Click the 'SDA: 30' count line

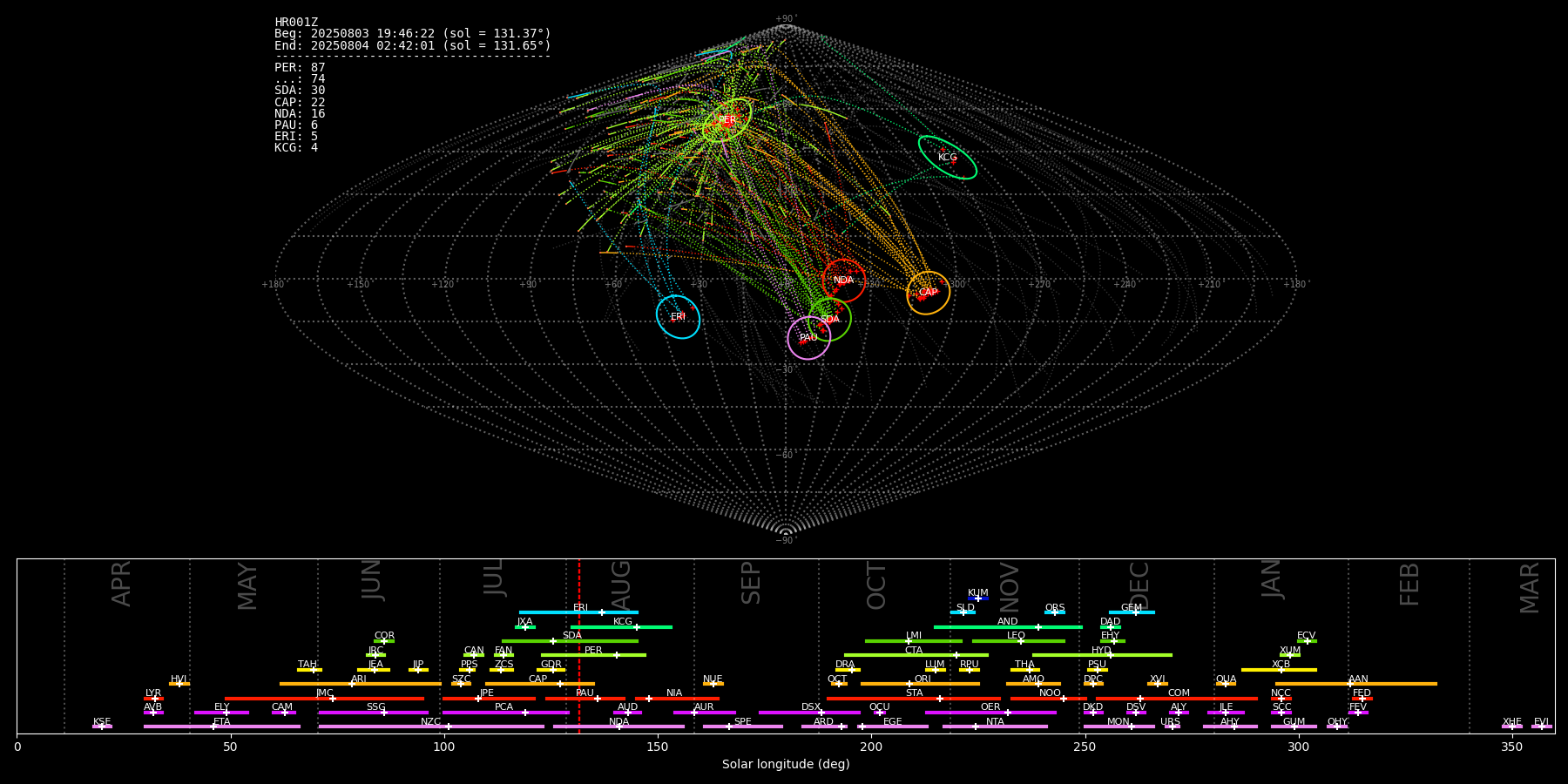(300, 91)
